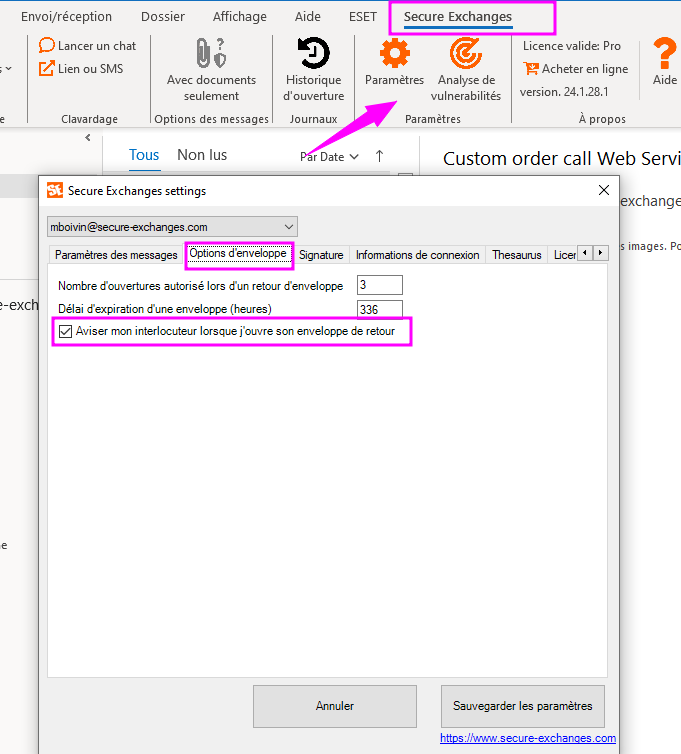Screen dimensions: 681x754
Task: Click Secure Exchanges logo in dialog title
Action: [x=55, y=190]
